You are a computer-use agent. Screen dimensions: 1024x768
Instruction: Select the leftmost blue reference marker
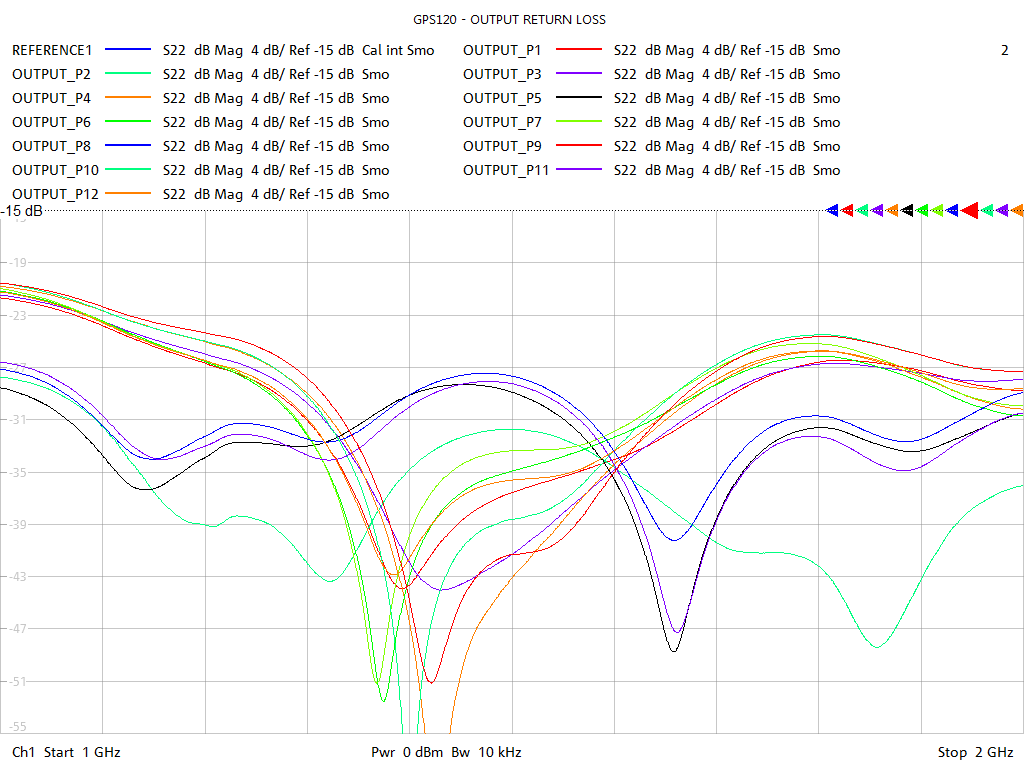(833, 210)
